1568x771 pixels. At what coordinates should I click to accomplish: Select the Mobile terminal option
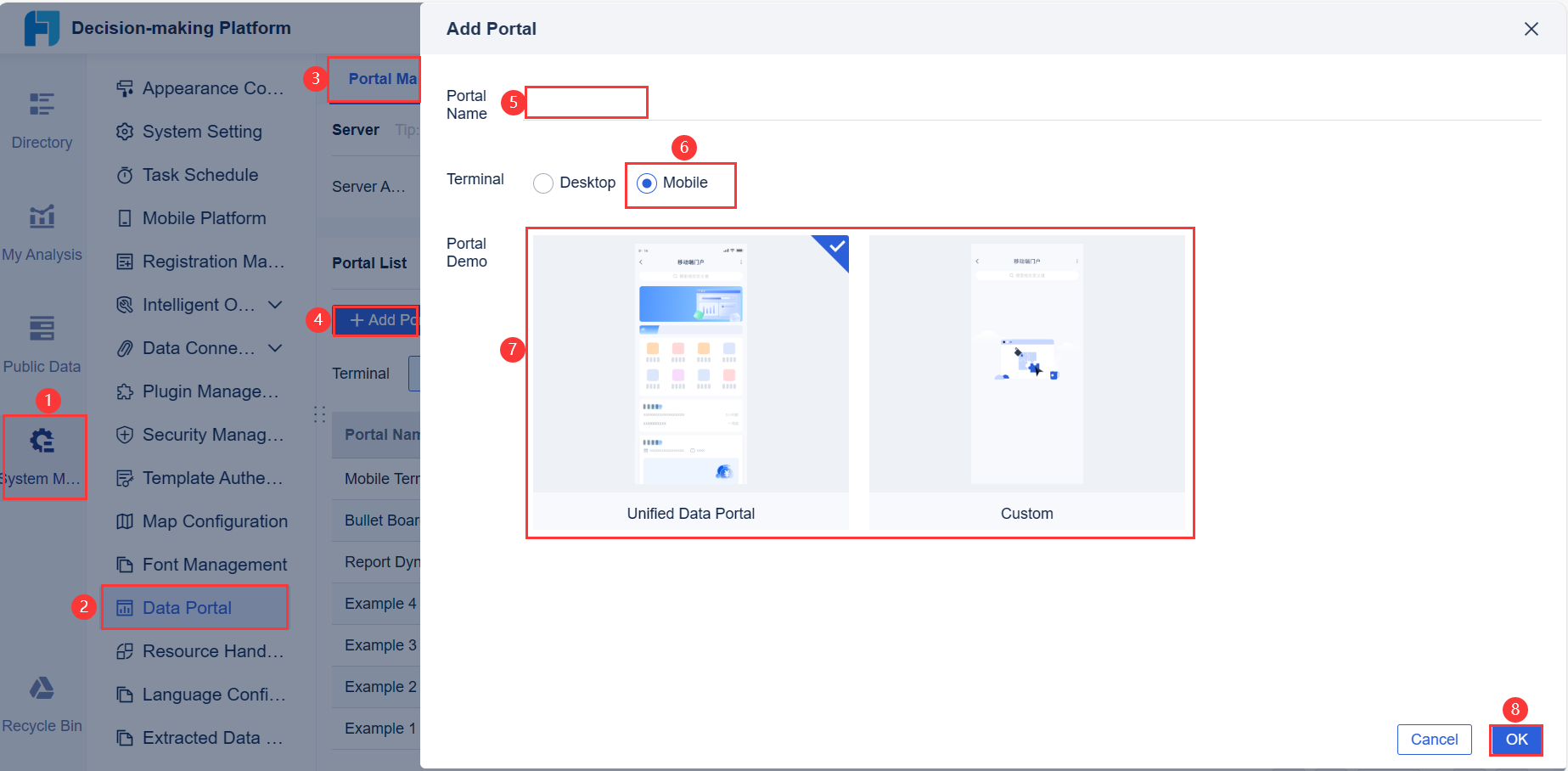coord(648,183)
